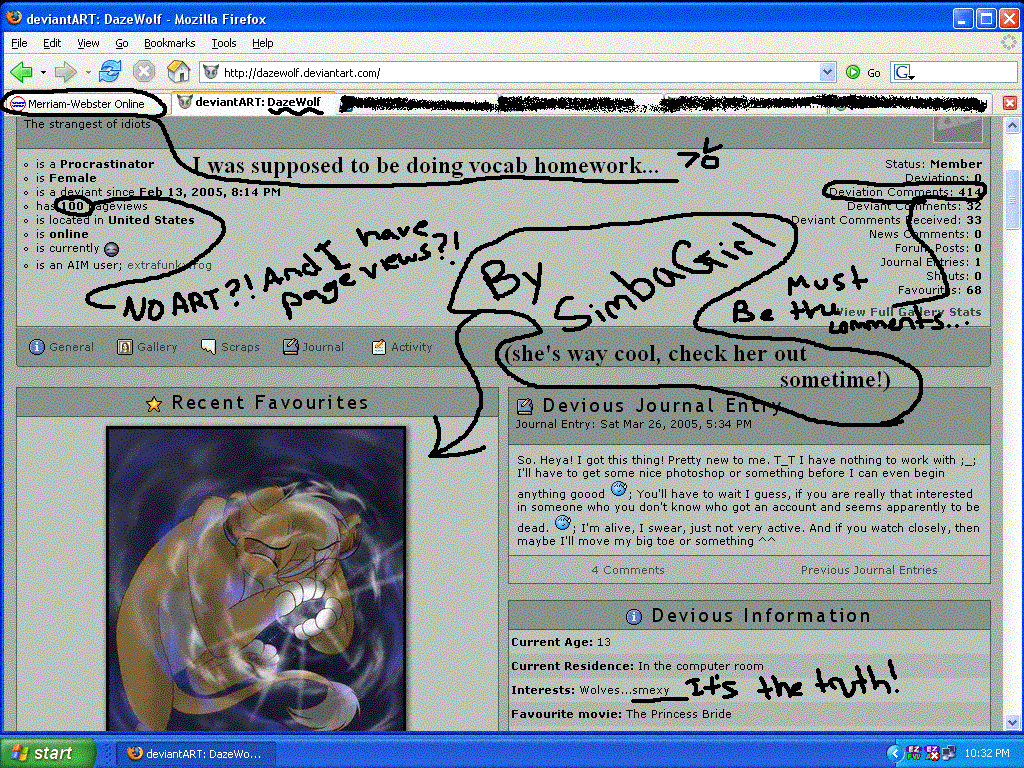This screenshot has height=768, width=1024.
Task: Click the text 'Favourite movie: The Princess Bride'
Action: [x=621, y=714]
